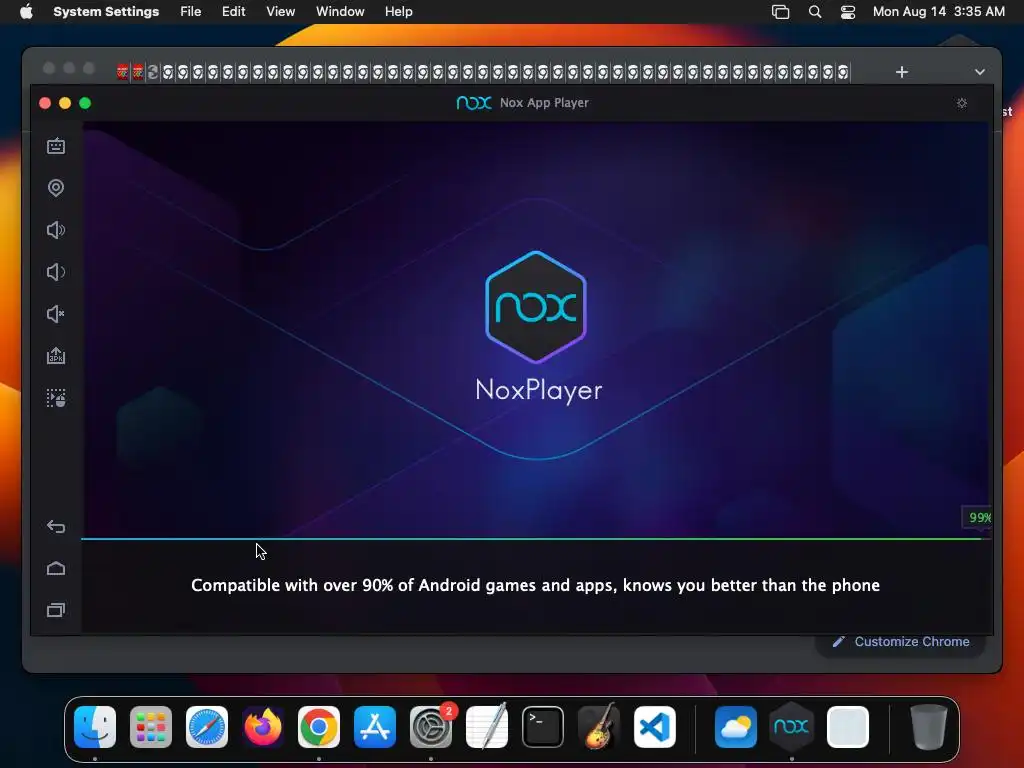The image size is (1024, 768).
Task: Click the NoxPlayer hexagon logo
Action: (536, 306)
